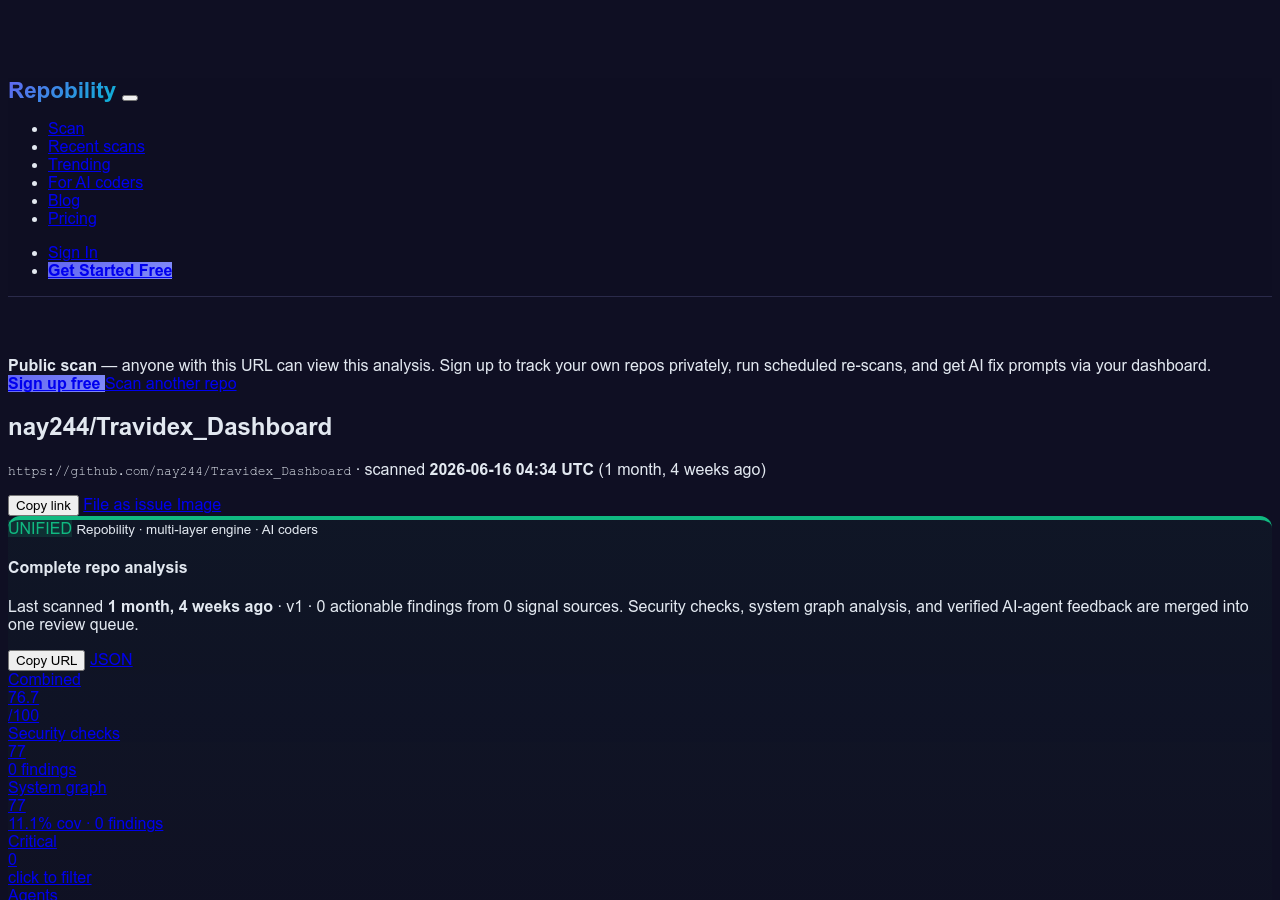Click the Repobility logo link
The height and width of the screenshot is (900, 1280).
click(62, 90)
